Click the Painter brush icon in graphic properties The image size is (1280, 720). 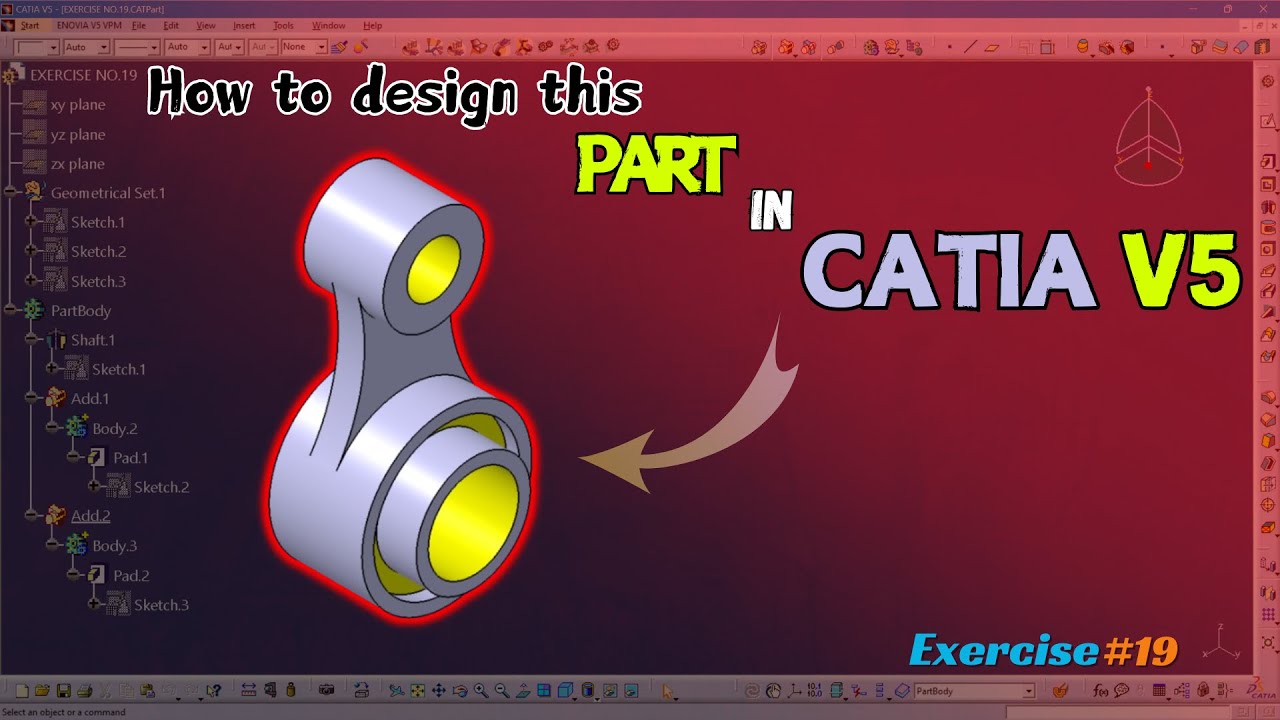tap(339, 46)
